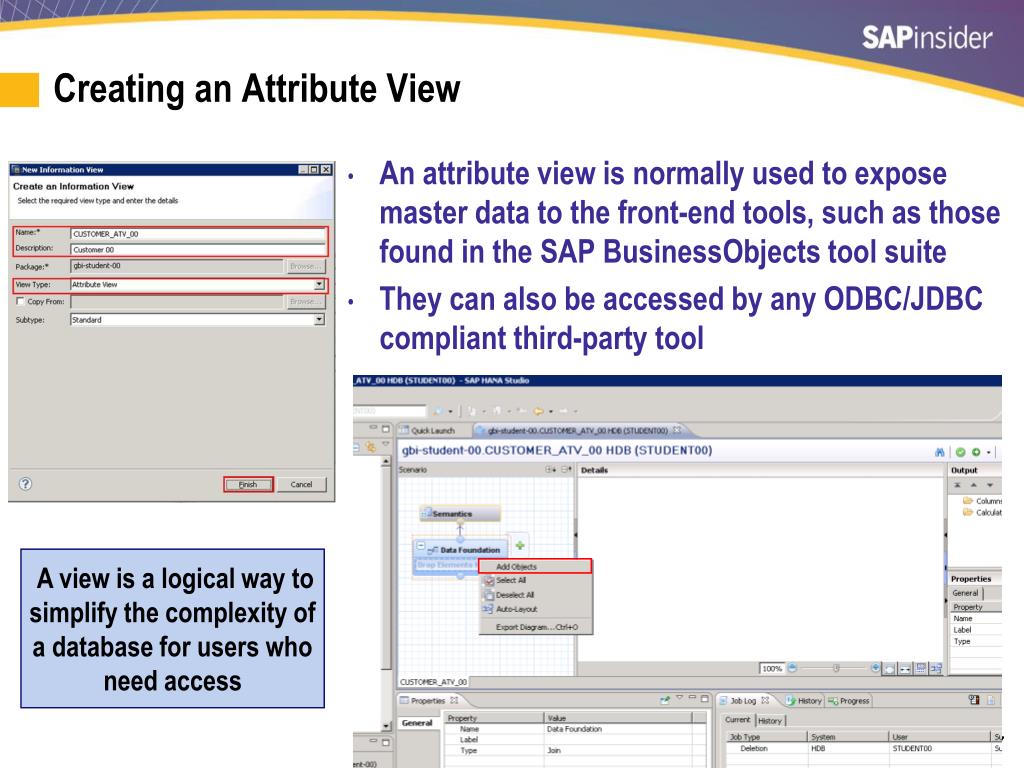The width and height of the screenshot is (1024, 768).
Task: Switch to the Progress tab
Action: pos(849,701)
